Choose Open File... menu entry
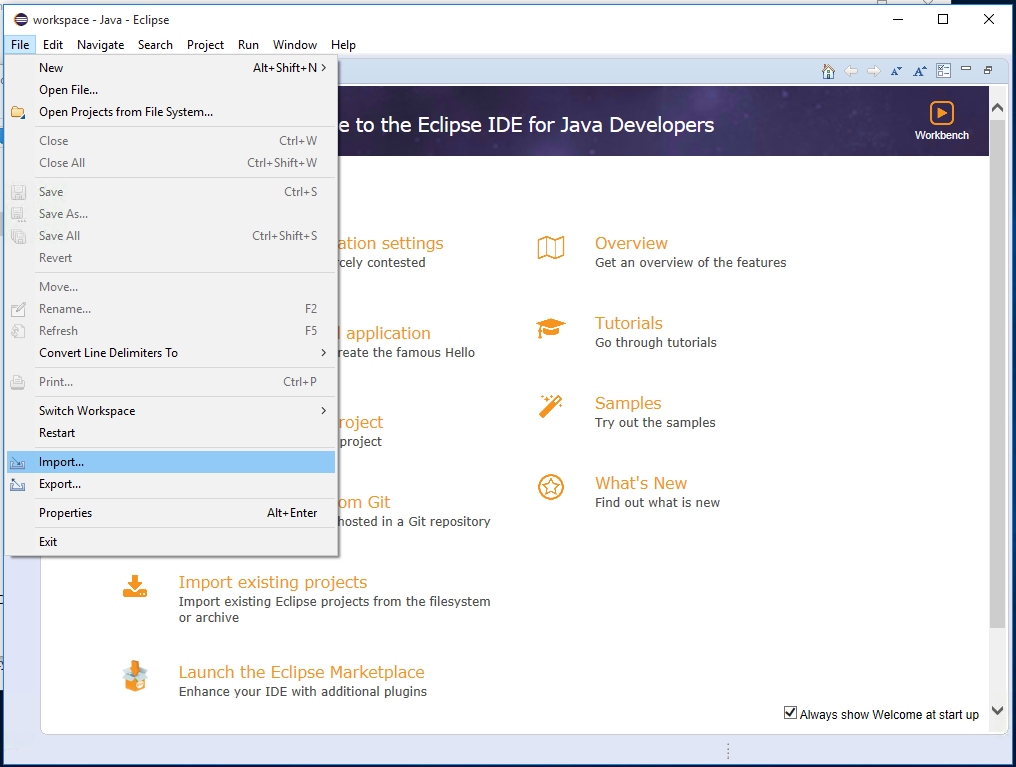1016x767 pixels. (171, 90)
